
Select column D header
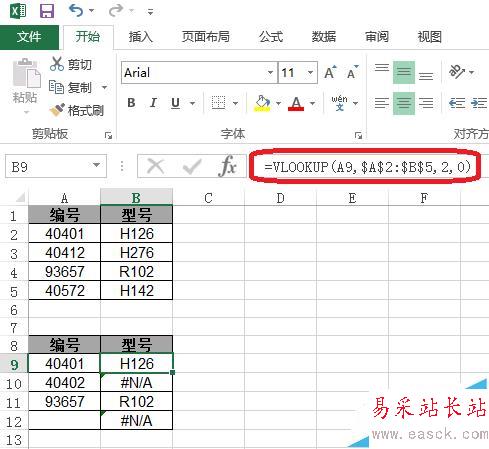click(280, 198)
